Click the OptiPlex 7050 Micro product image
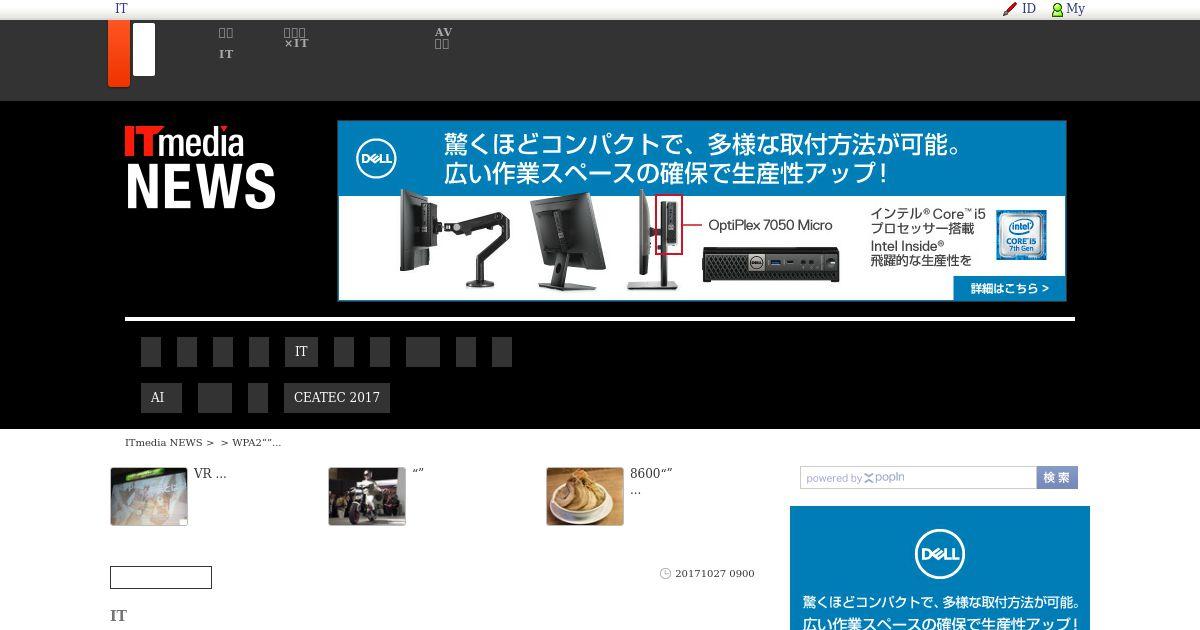 tap(770, 264)
